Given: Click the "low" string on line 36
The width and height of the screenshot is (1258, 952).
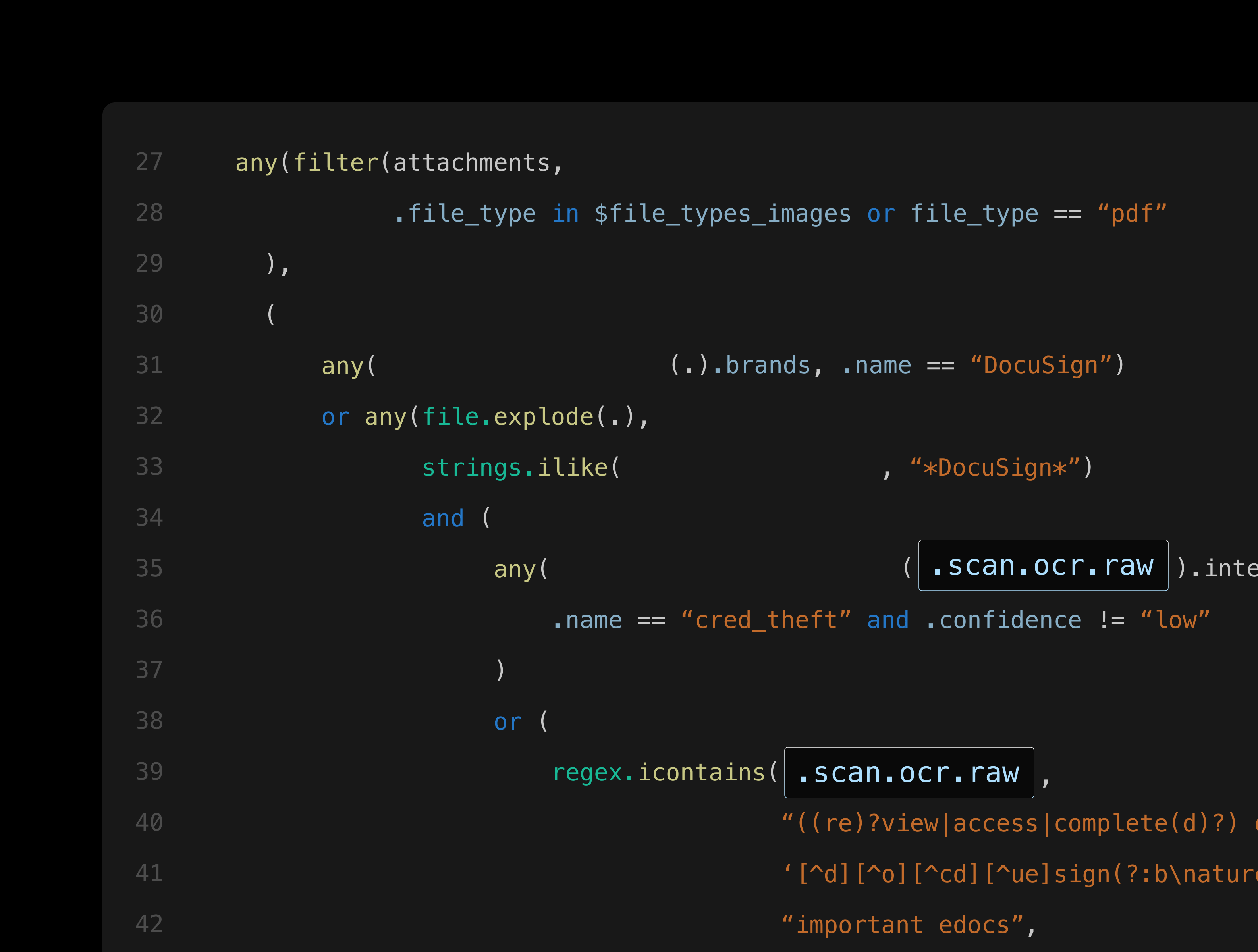Looking at the screenshot, I should pyautogui.click(x=1175, y=620).
